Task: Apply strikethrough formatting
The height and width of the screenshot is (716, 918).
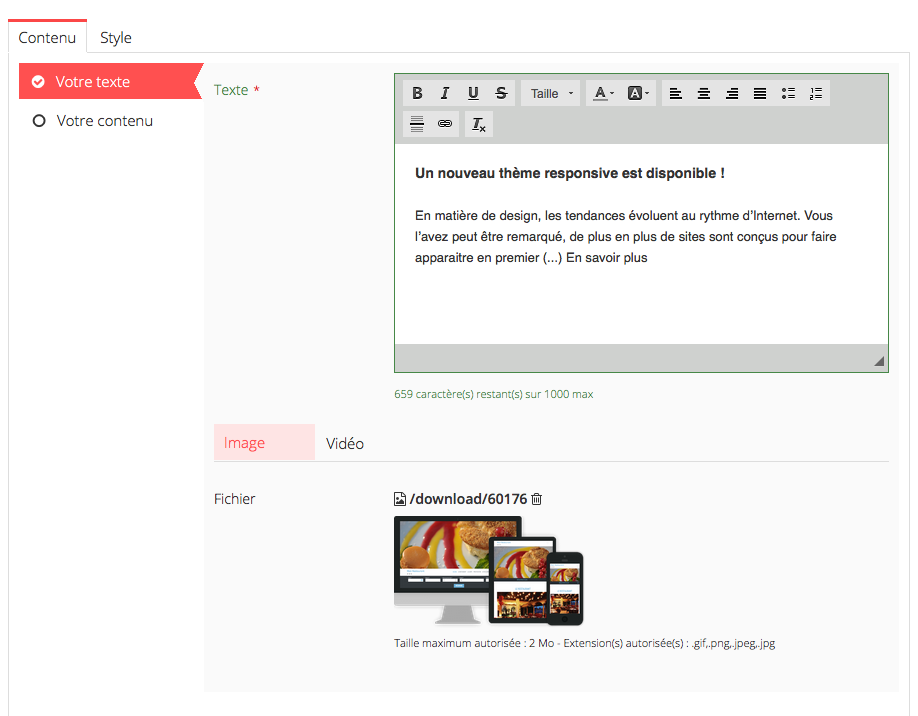Action: (x=501, y=93)
